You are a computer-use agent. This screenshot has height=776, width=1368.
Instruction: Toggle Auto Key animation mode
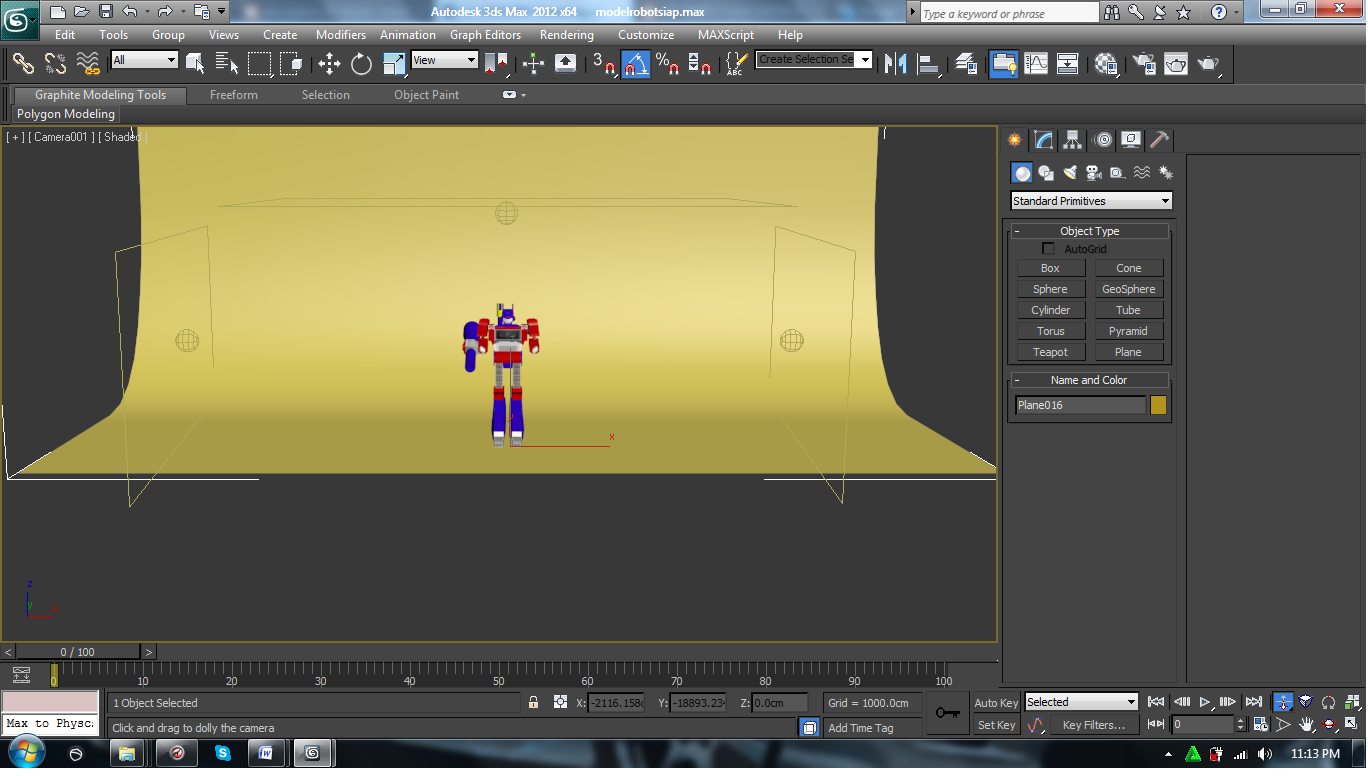[x=996, y=703]
